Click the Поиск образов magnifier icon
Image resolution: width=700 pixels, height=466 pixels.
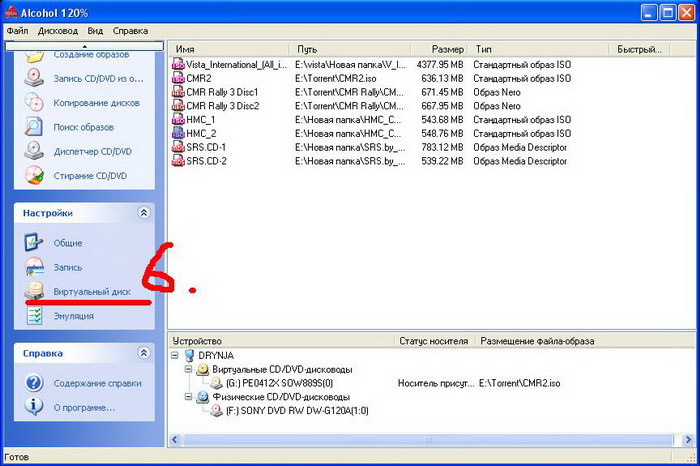tap(34, 127)
